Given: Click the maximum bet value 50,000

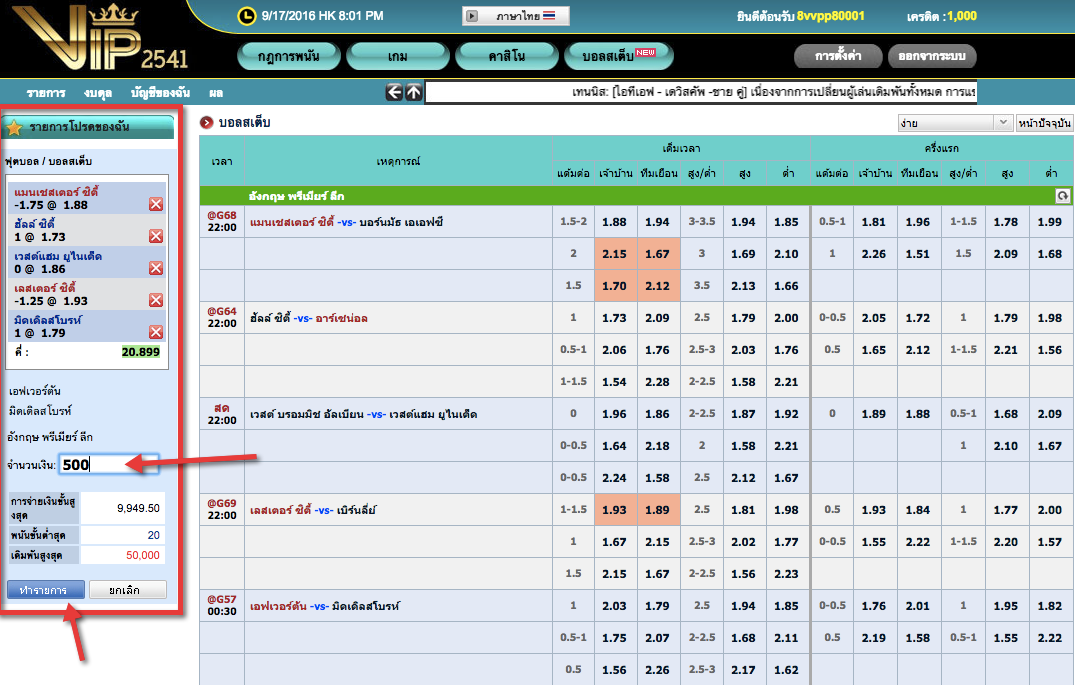Looking at the screenshot, I should tap(143, 555).
